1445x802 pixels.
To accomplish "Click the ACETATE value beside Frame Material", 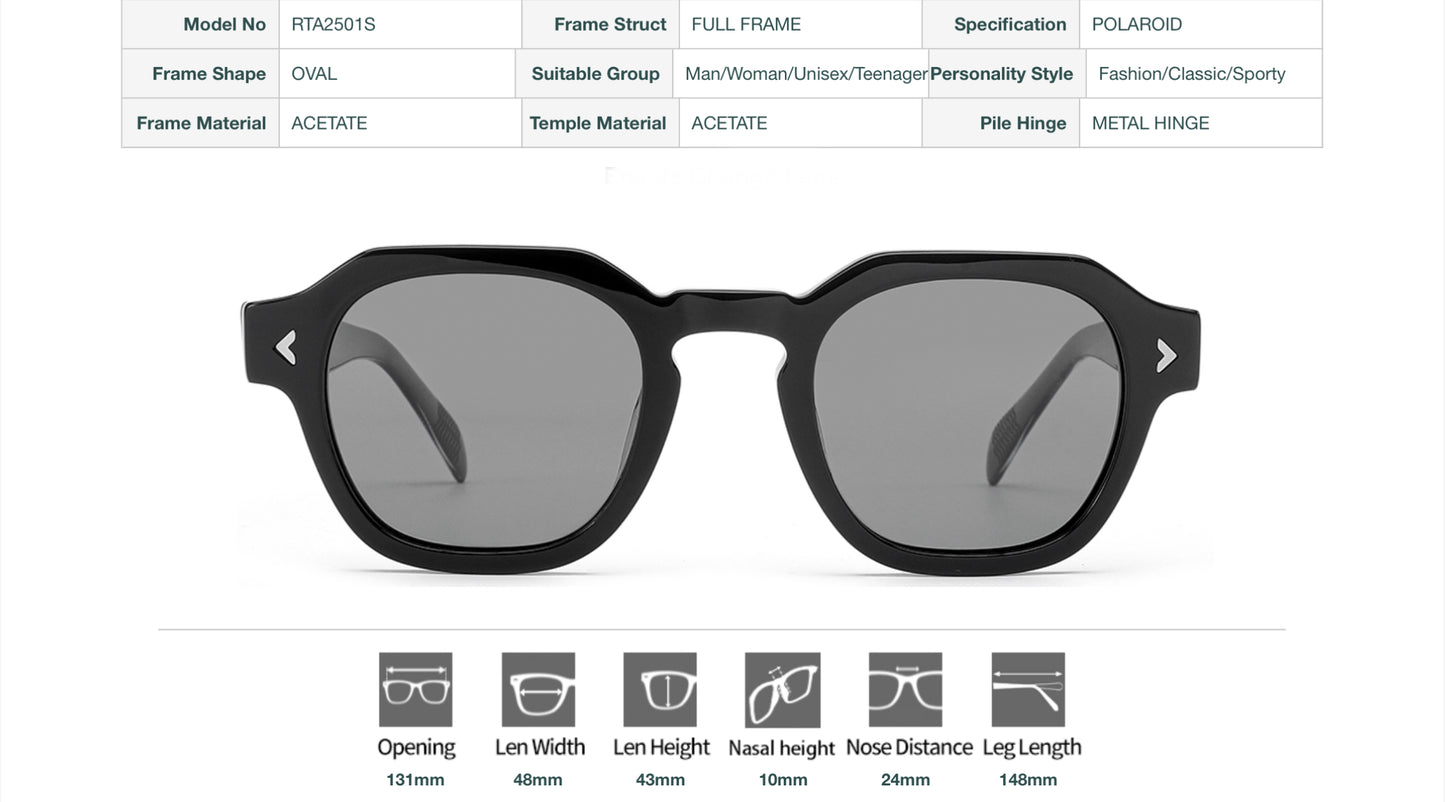I will point(329,123).
